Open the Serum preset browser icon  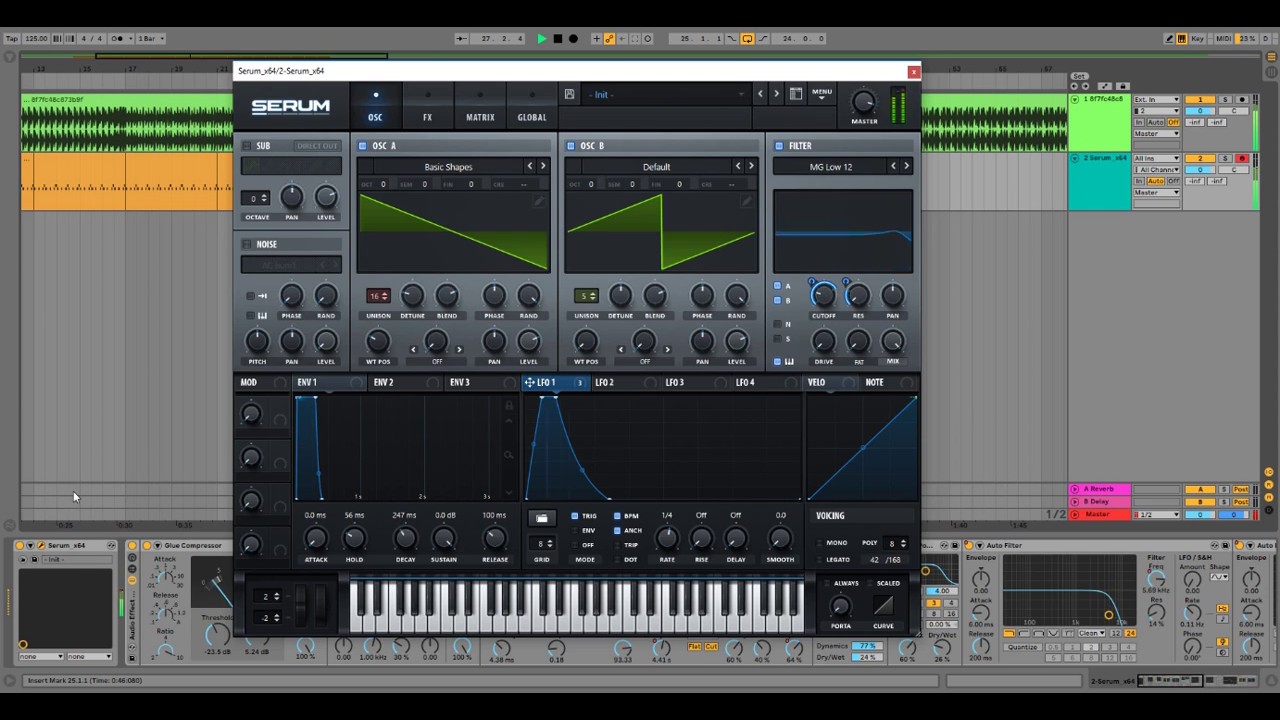[x=796, y=94]
